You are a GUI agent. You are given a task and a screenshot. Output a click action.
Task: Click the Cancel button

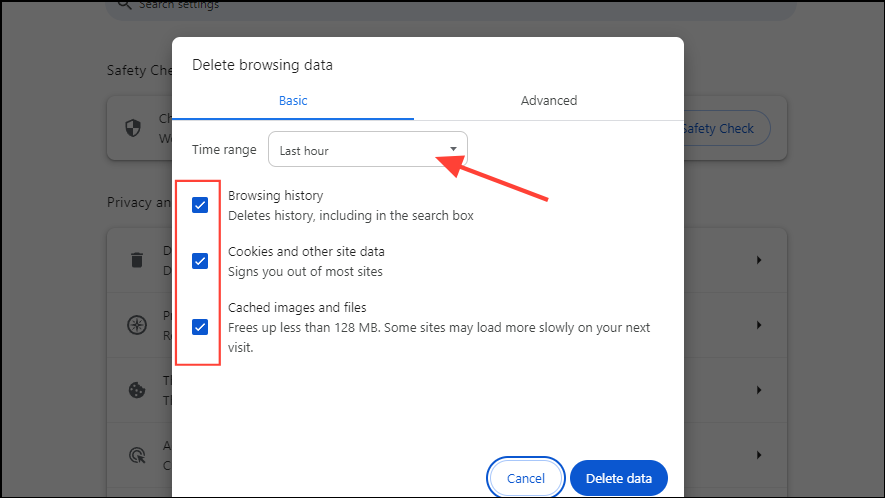[x=525, y=478]
